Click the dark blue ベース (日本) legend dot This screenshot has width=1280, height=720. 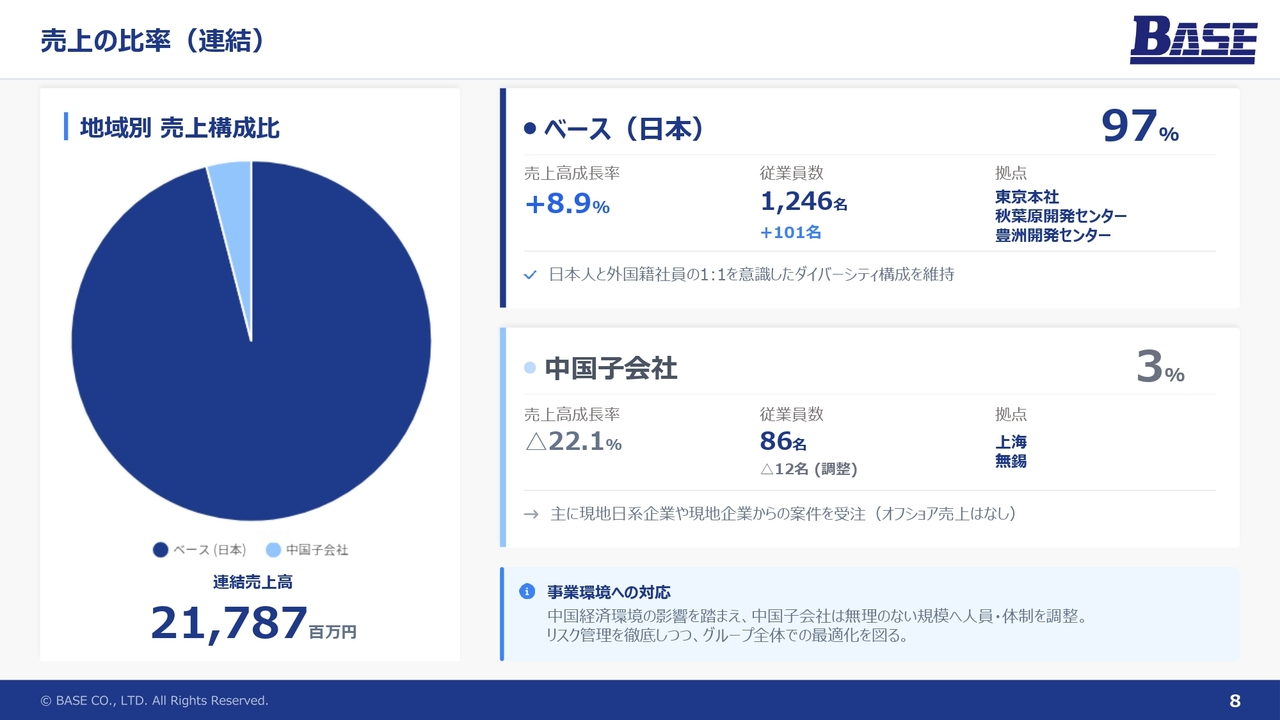tap(160, 550)
